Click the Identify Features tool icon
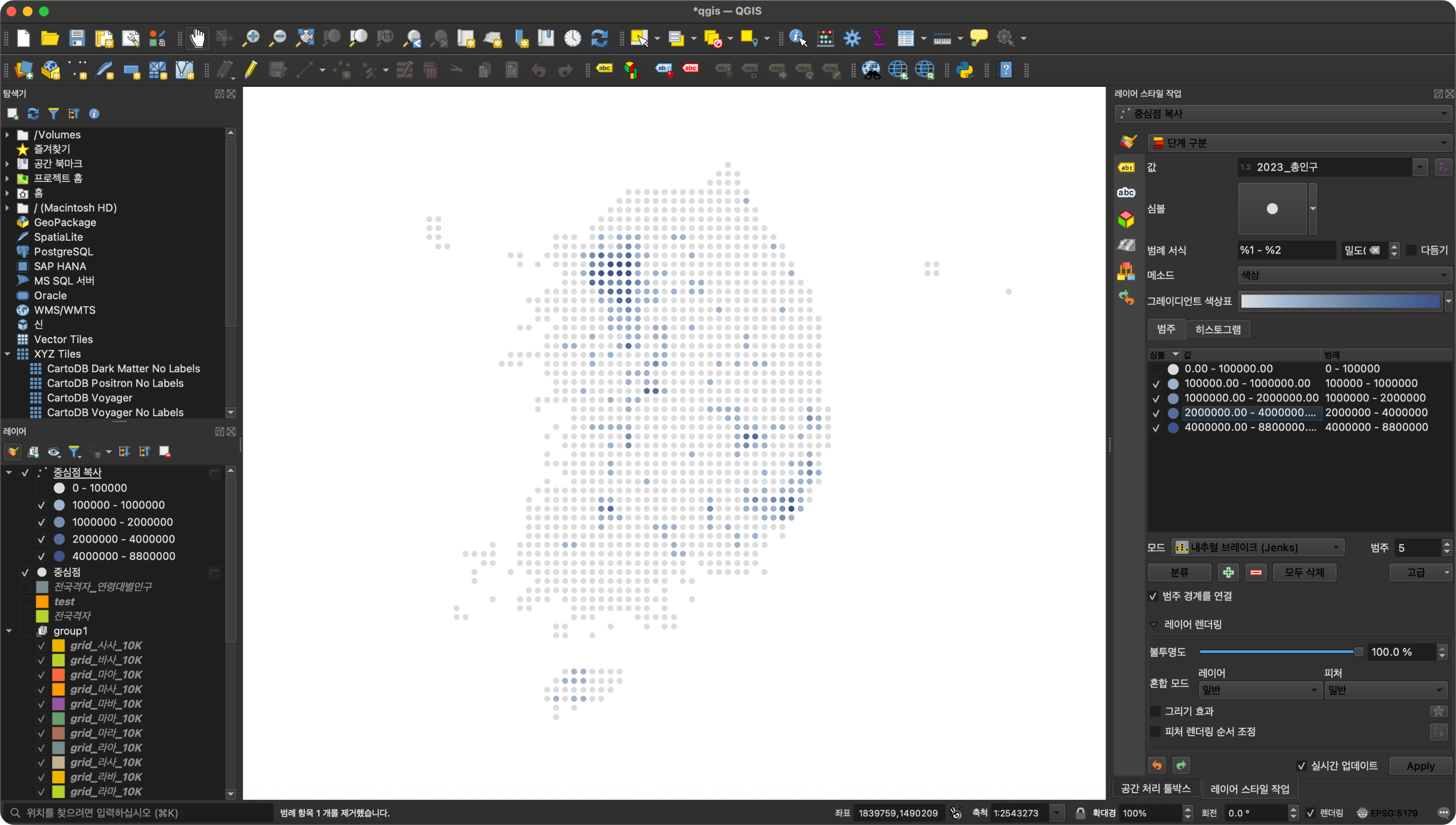Screen dimensions: 1456x825 tap(797, 38)
